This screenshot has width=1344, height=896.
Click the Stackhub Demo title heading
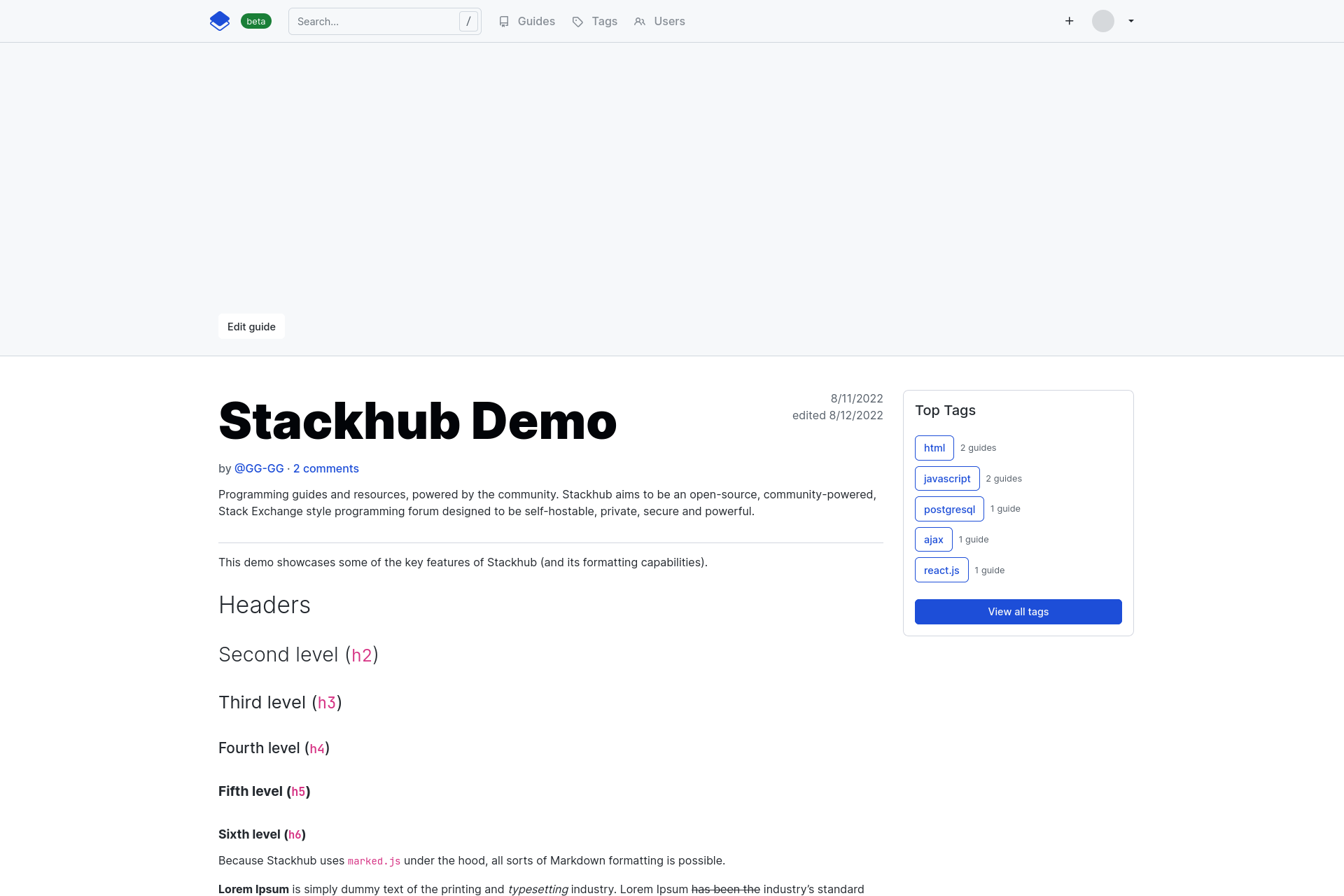tap(417, 421)
